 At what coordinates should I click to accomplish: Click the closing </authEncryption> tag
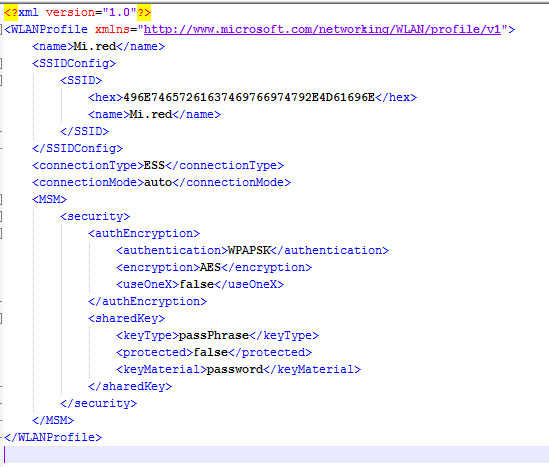[x=147, y=301]
